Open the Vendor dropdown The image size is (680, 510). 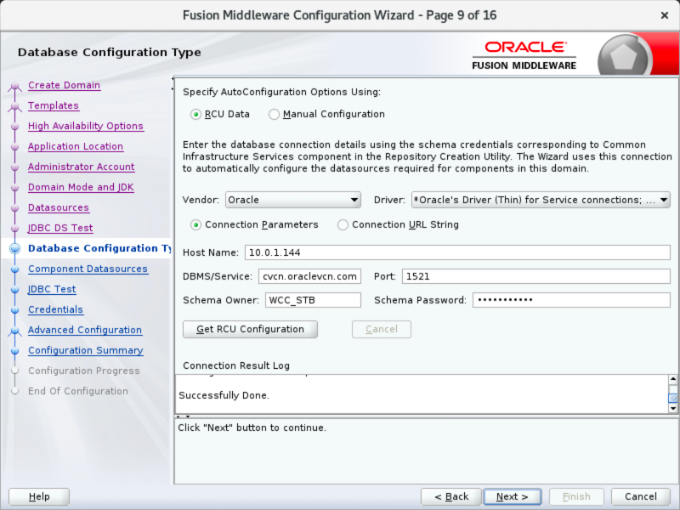coord(293,200)
